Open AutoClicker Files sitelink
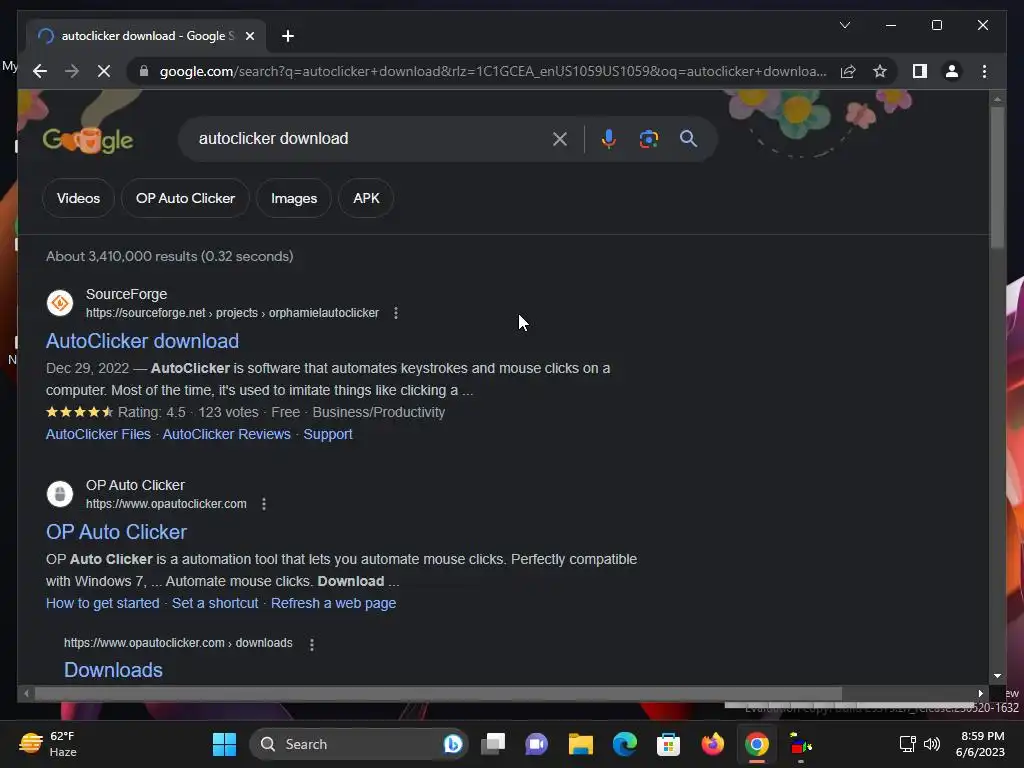 coord(98,434)
